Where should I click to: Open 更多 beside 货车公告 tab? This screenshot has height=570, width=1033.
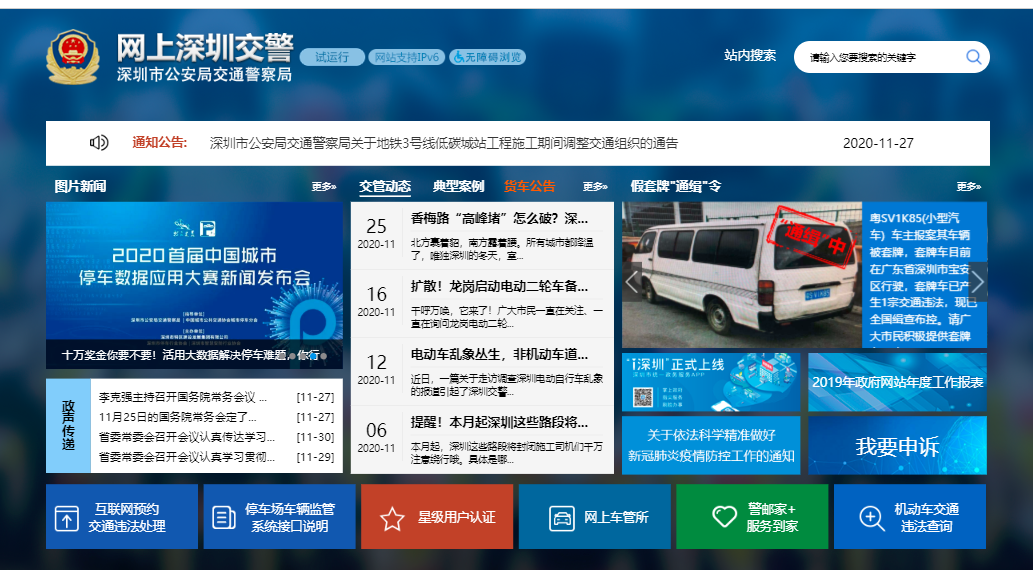pyautogui.click(x=595, y=187)
